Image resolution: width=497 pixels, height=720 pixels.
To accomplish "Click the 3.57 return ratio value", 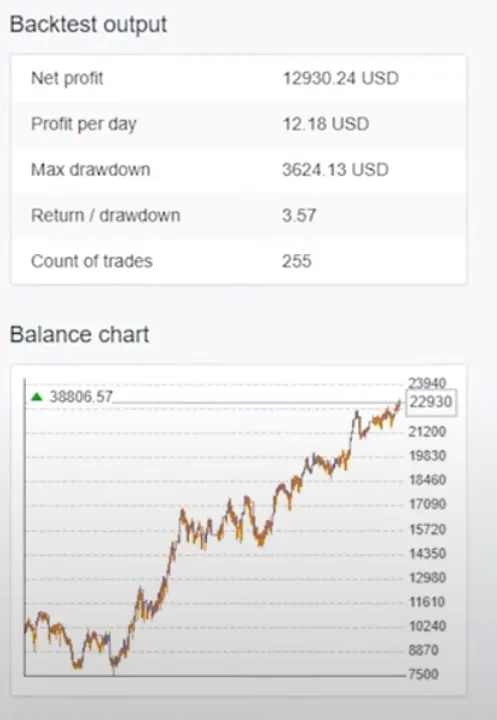I will point(299,215).
